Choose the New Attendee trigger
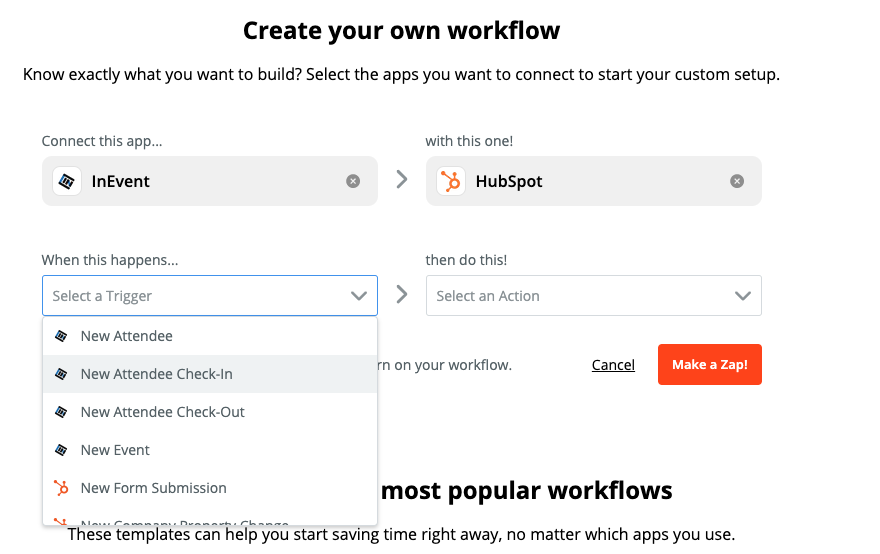Viewport: 880px width, 554px height. click(x=210, y=336)
